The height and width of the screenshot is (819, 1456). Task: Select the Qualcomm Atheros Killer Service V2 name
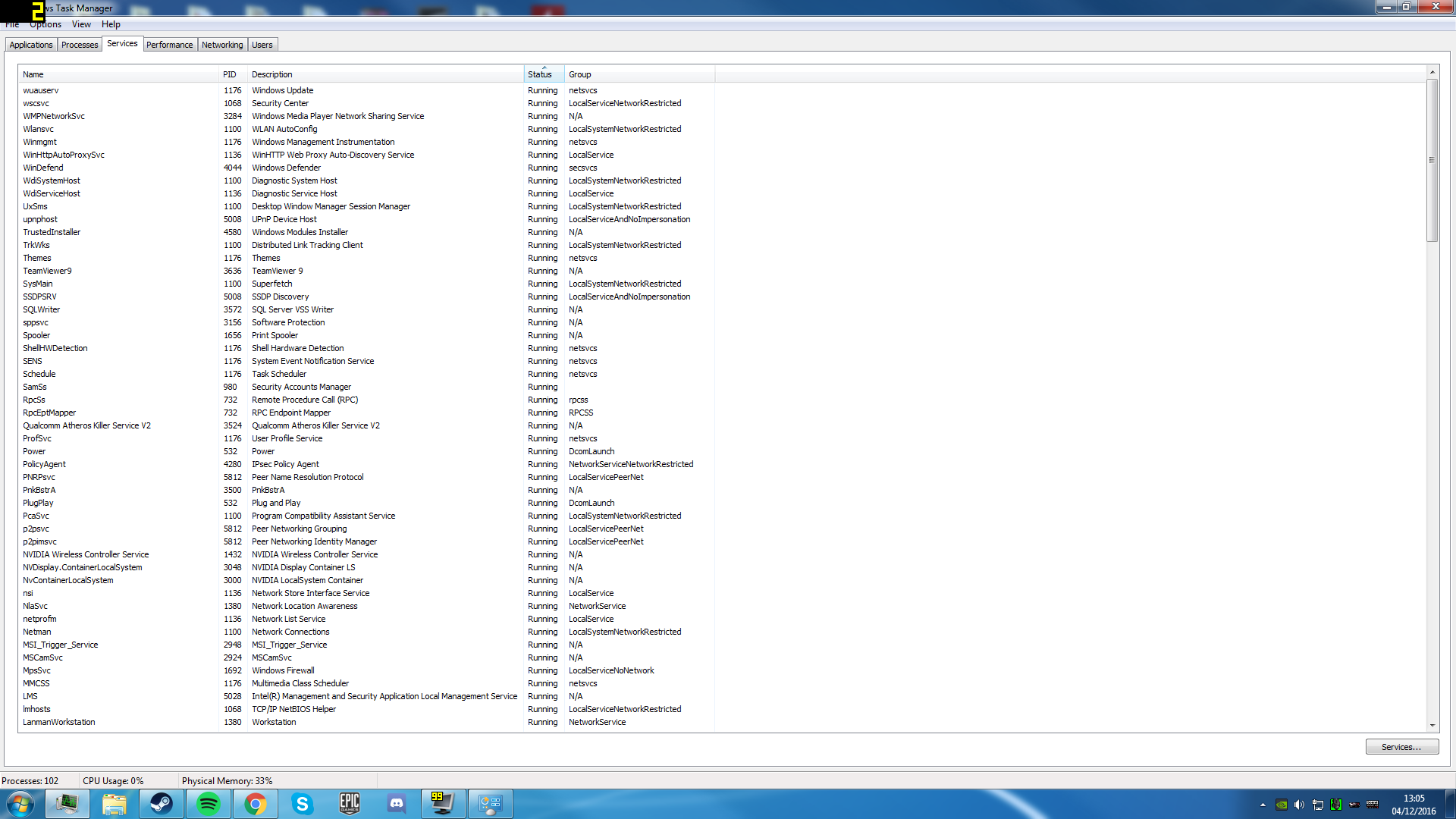point(86,425)
